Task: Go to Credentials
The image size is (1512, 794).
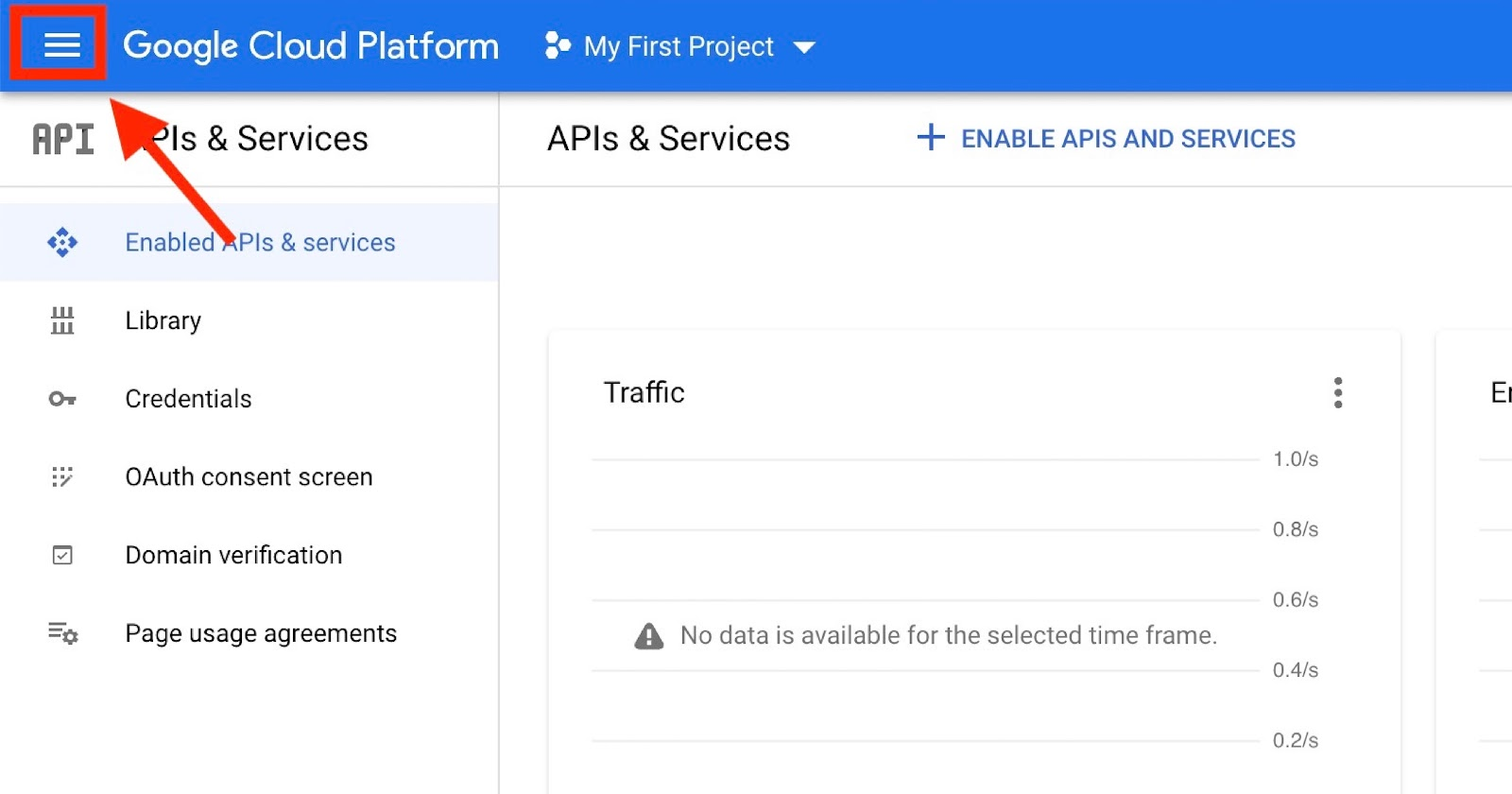Action: (x=249, y=399)
